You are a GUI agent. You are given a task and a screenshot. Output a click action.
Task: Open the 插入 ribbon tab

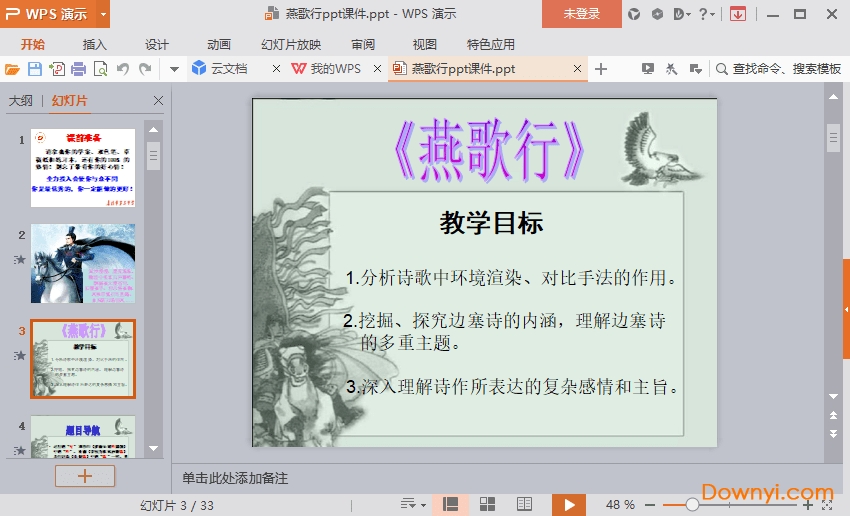(x=94, y=44)
